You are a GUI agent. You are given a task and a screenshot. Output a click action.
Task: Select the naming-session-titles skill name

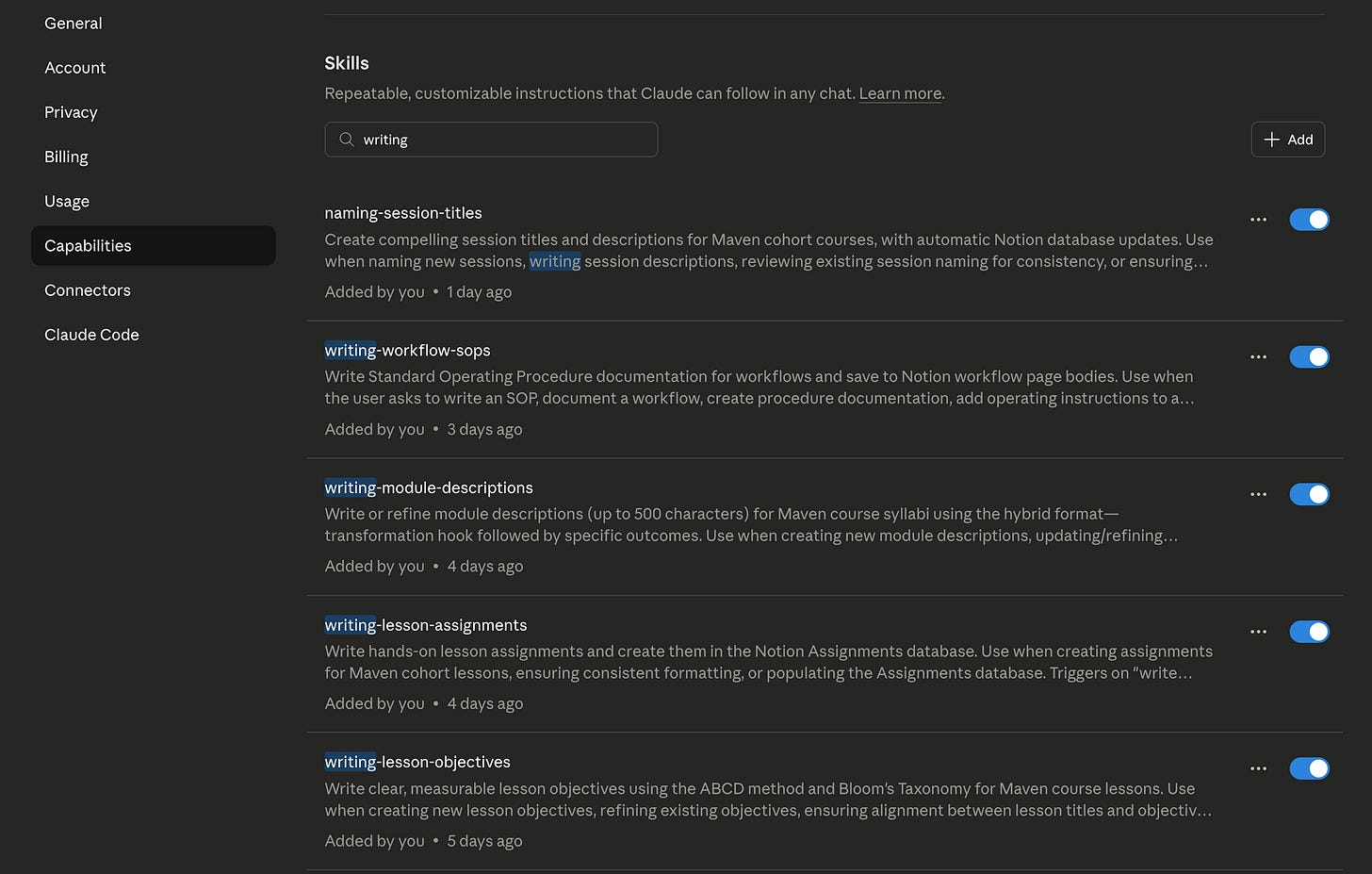(403, 213)
